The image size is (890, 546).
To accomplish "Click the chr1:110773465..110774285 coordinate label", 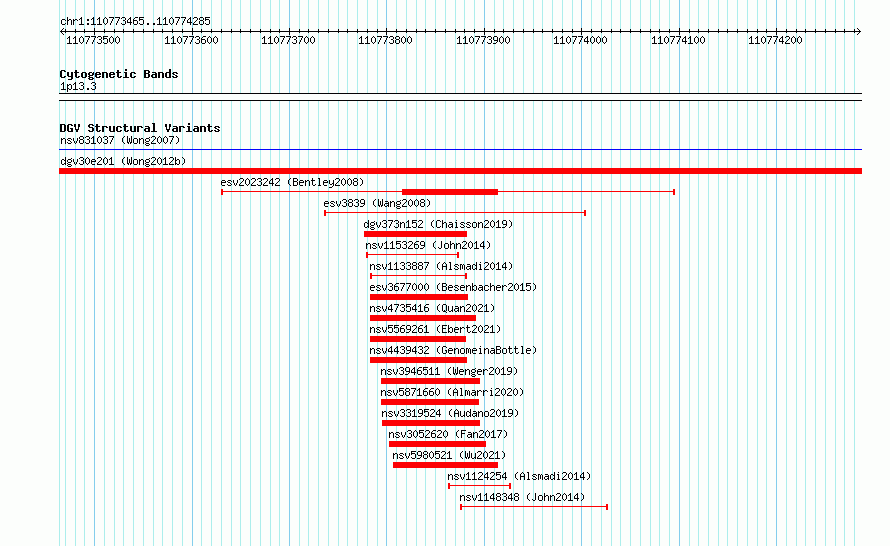I will point(135,21).
